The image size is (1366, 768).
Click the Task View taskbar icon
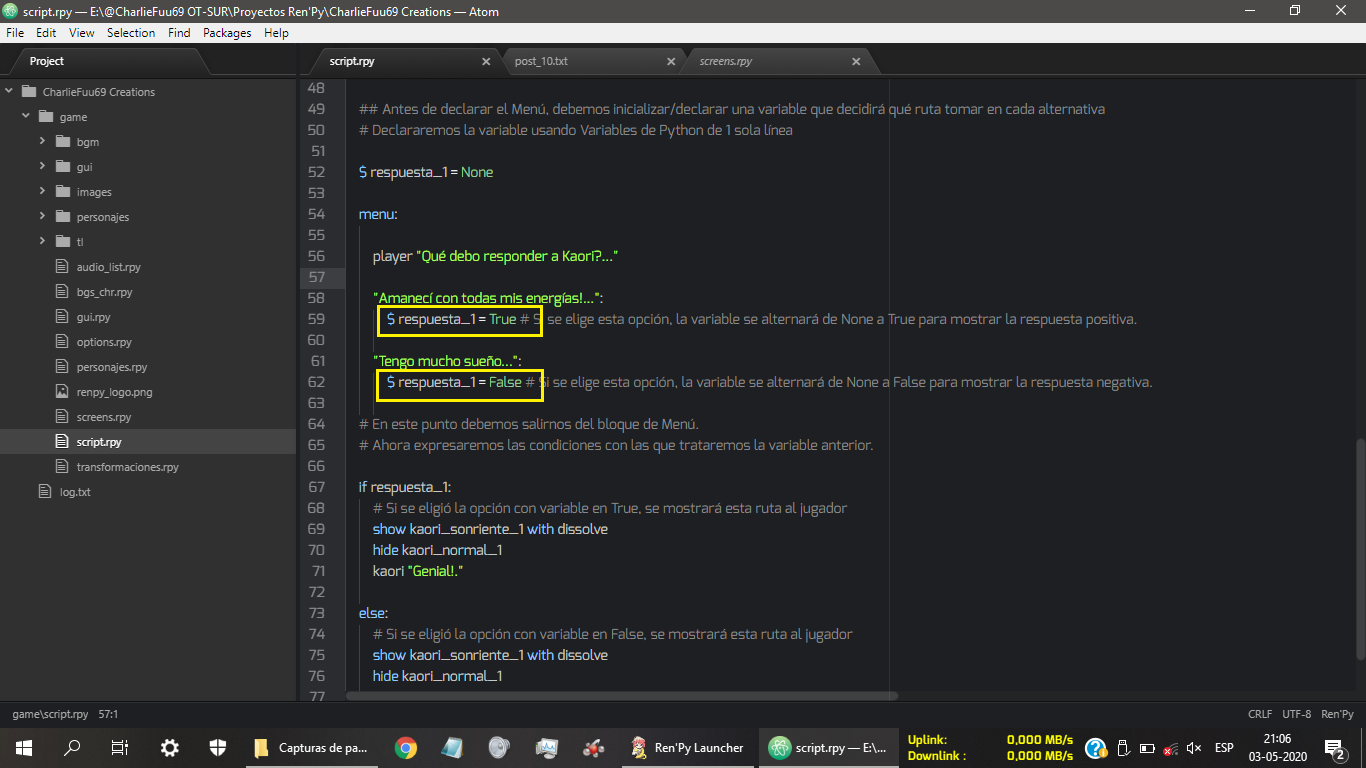pos(120,747)
